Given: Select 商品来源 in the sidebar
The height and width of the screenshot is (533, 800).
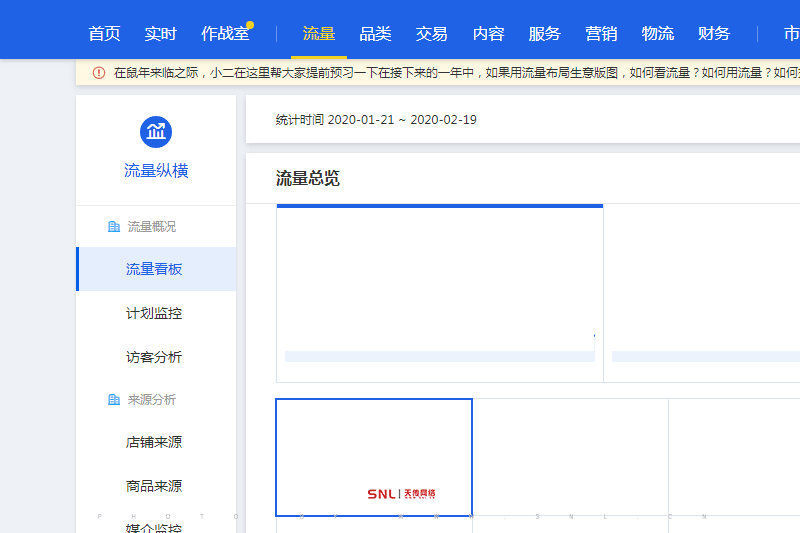Looking at the screenshot, I should click(x=154, y=486).
